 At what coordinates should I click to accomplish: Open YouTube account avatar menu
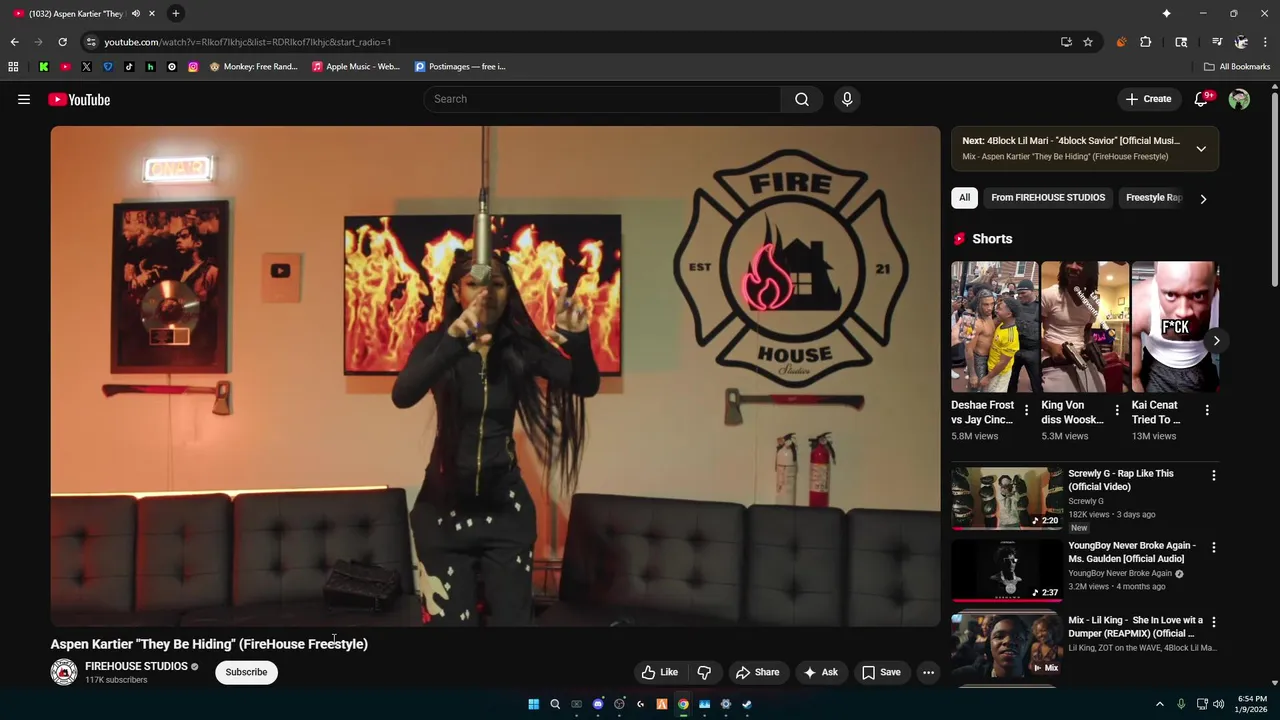tap(1239, 99)
